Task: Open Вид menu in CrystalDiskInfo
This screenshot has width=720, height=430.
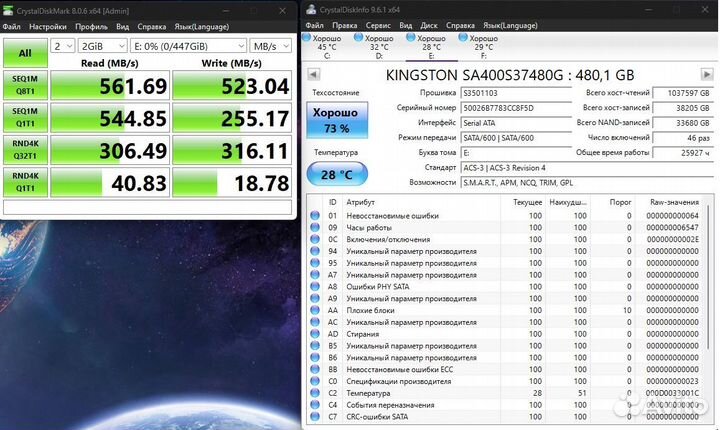Action: point(405,25)
